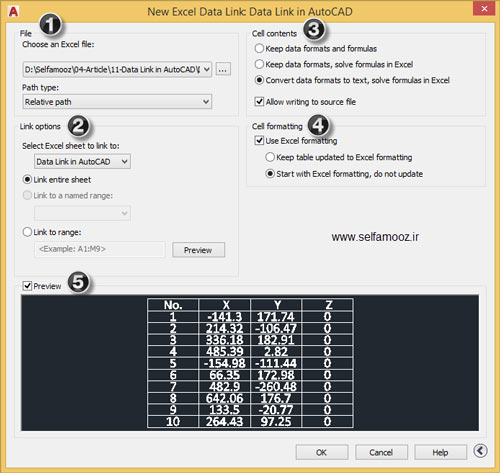This screenshot has width=500, height=473.
Task: Open the Excel sheet dropdown Data Link in AutoCAD
Action: (x=82, y=162)
